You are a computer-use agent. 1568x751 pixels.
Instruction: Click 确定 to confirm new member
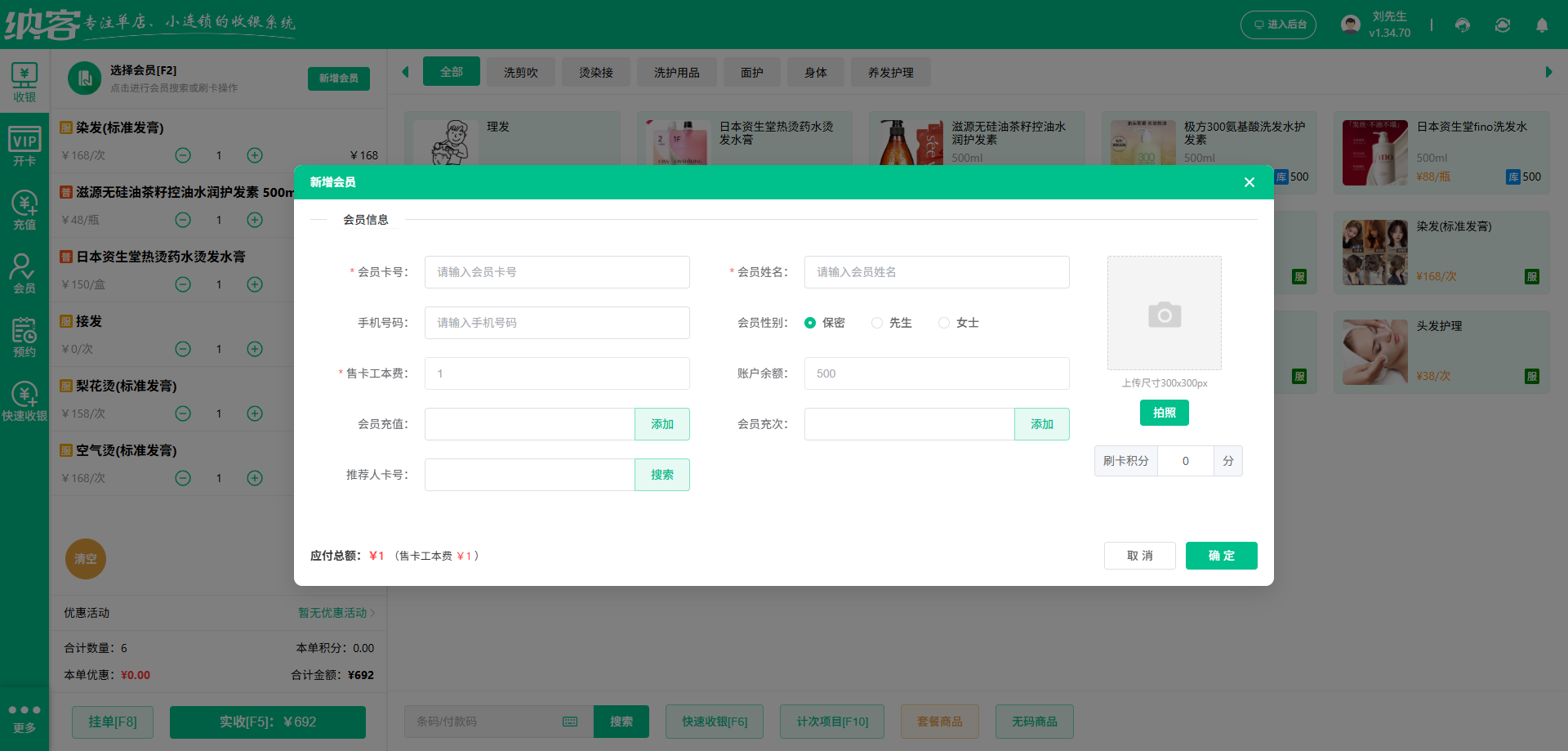pos(1222,556)
